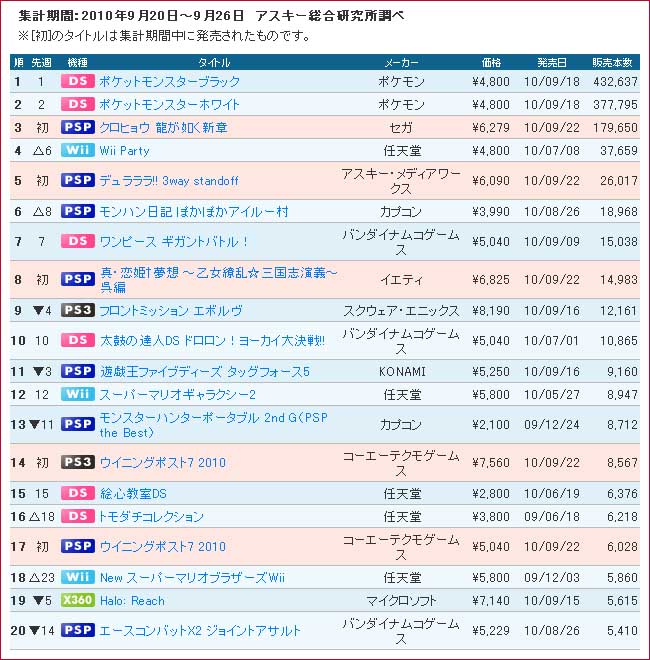Click Wii badge beside スーパーマリオギャラクシー2
Image resolution: width=650 pixels, height=660 pixels.
click(x=78, y=394)
